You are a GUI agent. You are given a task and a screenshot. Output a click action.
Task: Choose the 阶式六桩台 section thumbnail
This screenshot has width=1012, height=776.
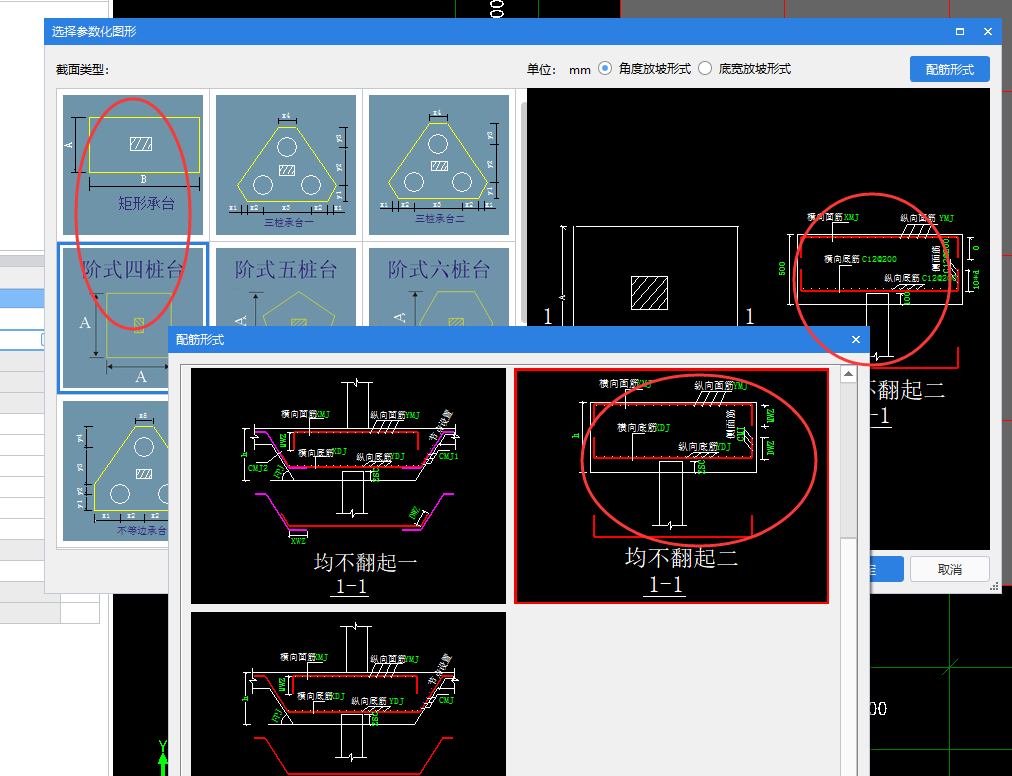coord(439,287)
